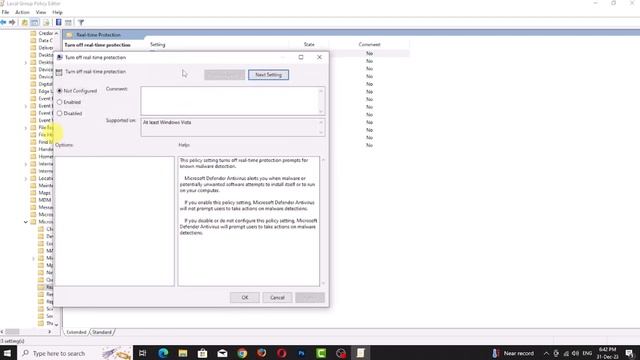
Task: Collapse the expanded Microsoft Defender tree node
Action: 26,222
